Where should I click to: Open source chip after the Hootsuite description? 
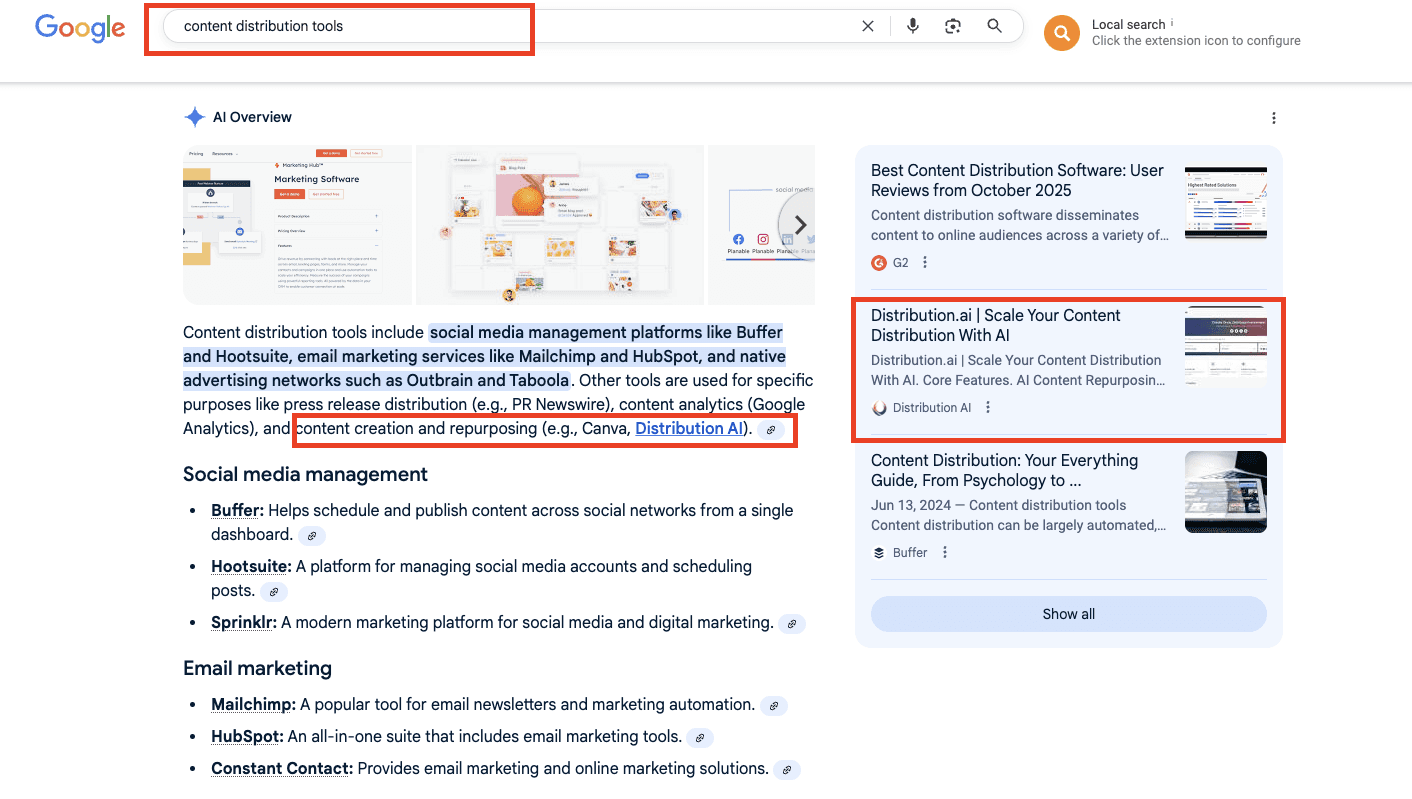coord(274,591)
